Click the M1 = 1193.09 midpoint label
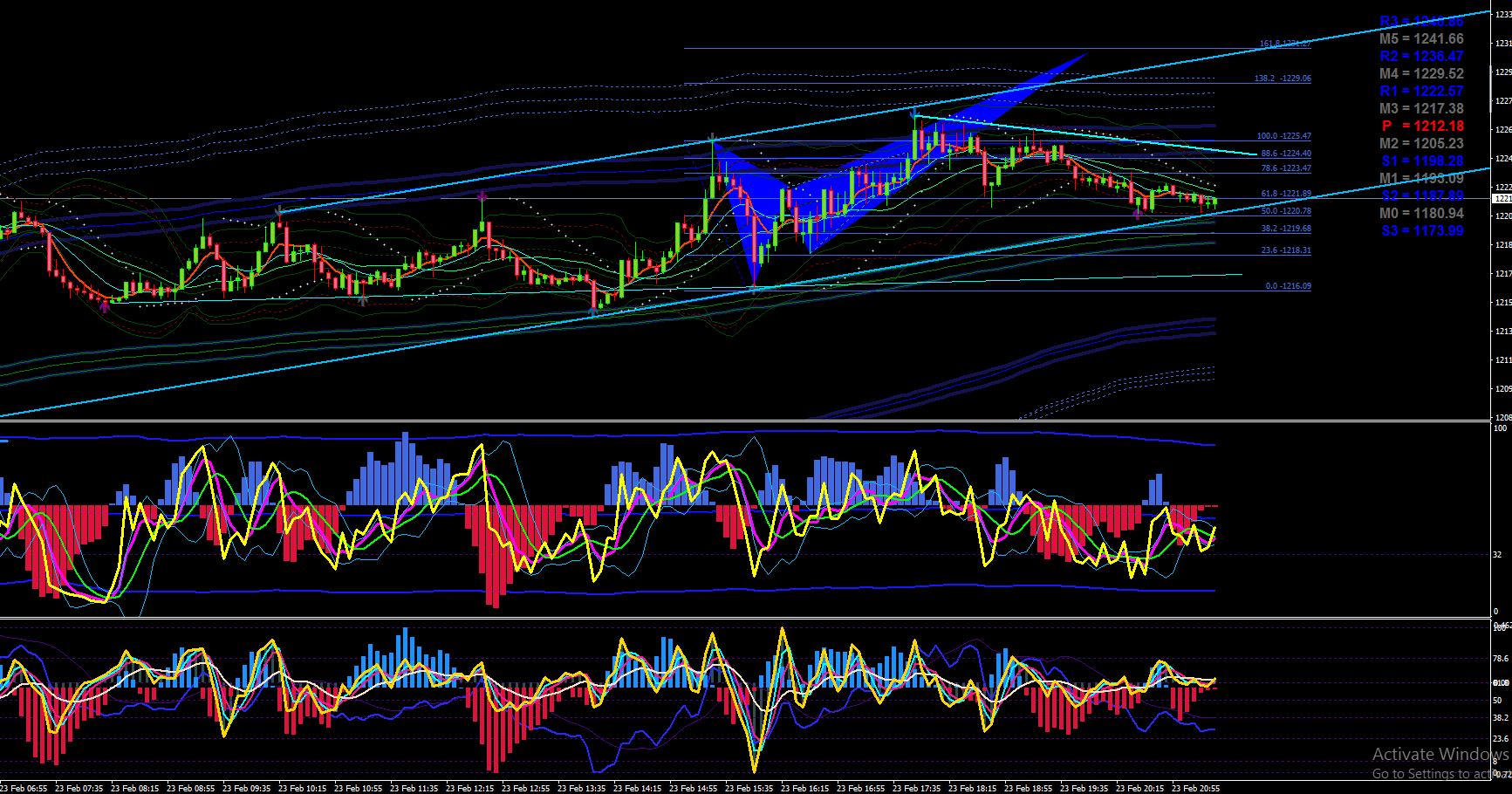1512x794 pixels. (x=1421, y=178)
